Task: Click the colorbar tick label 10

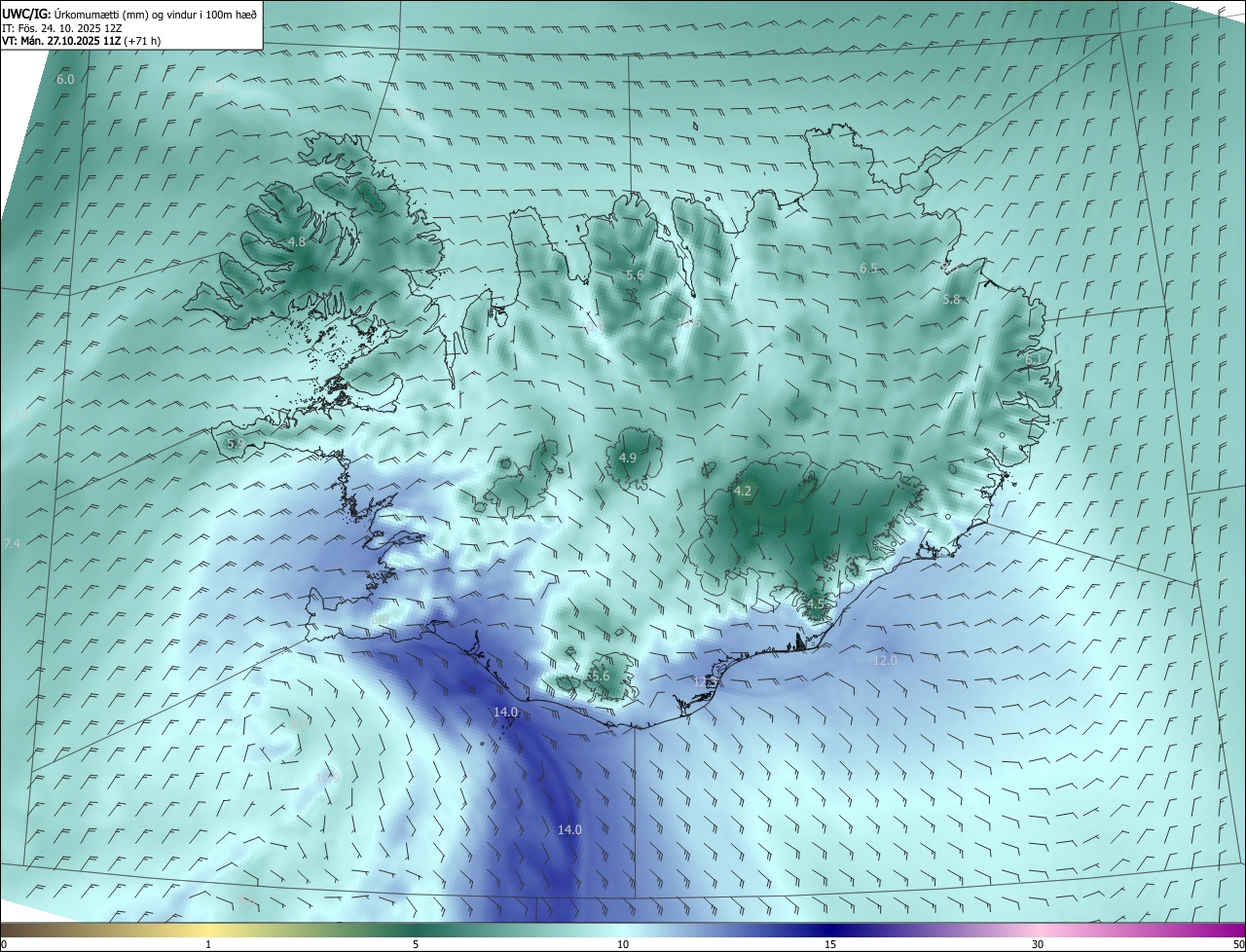Action: coord(623,944)
